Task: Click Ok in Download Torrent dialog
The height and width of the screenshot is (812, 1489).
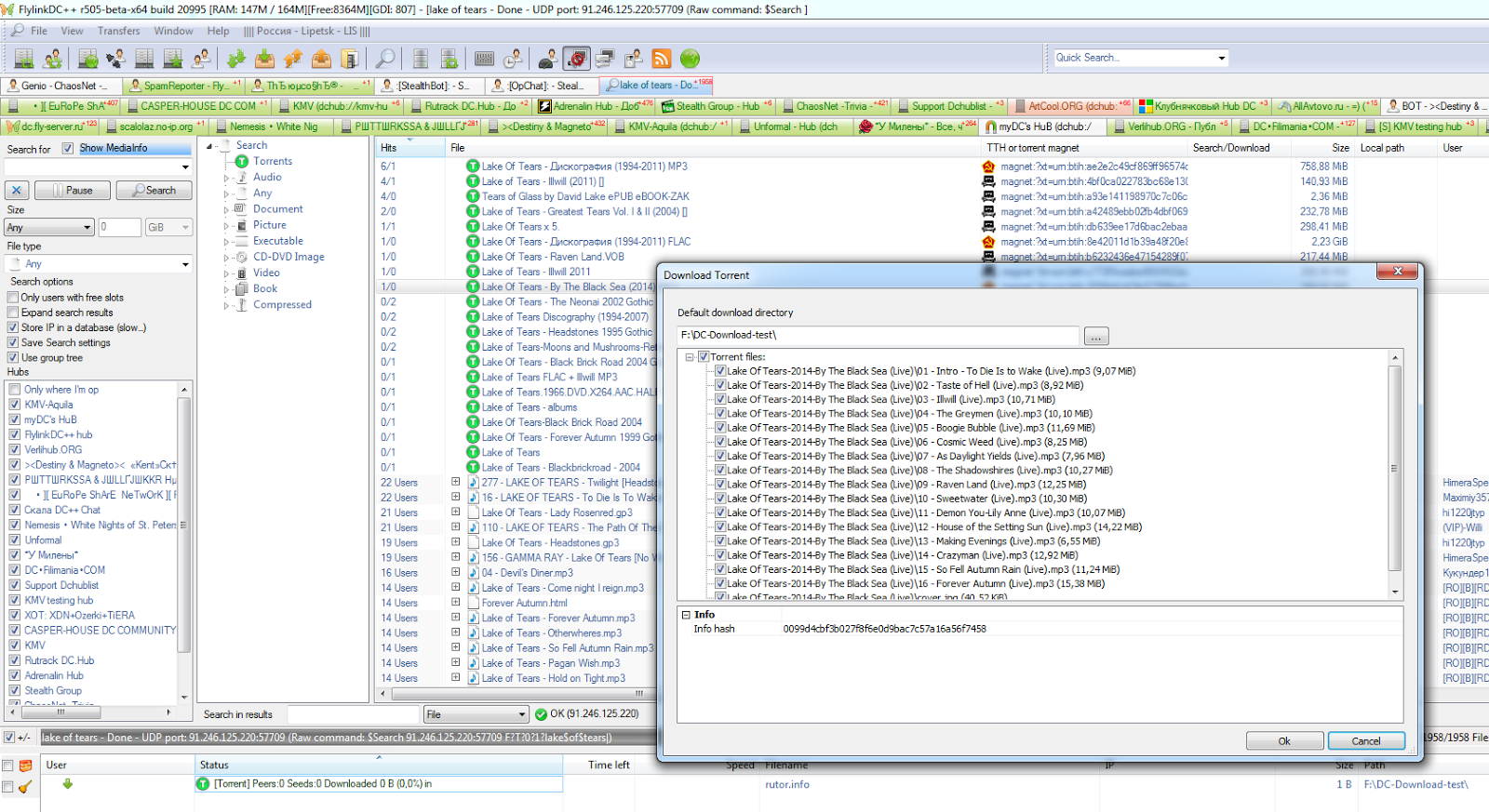Action: (1284, 741)
